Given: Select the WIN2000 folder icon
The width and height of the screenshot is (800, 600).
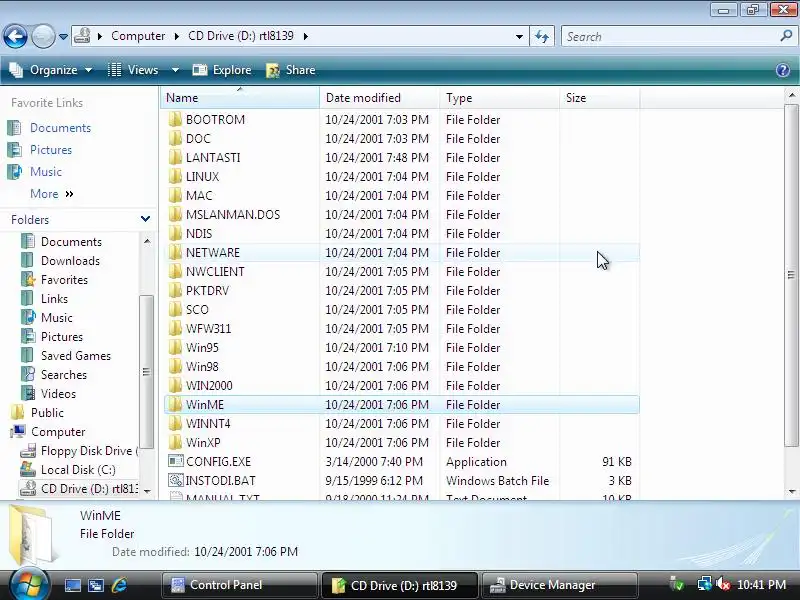Looking at the screenshot, I should tap(175, 385).
